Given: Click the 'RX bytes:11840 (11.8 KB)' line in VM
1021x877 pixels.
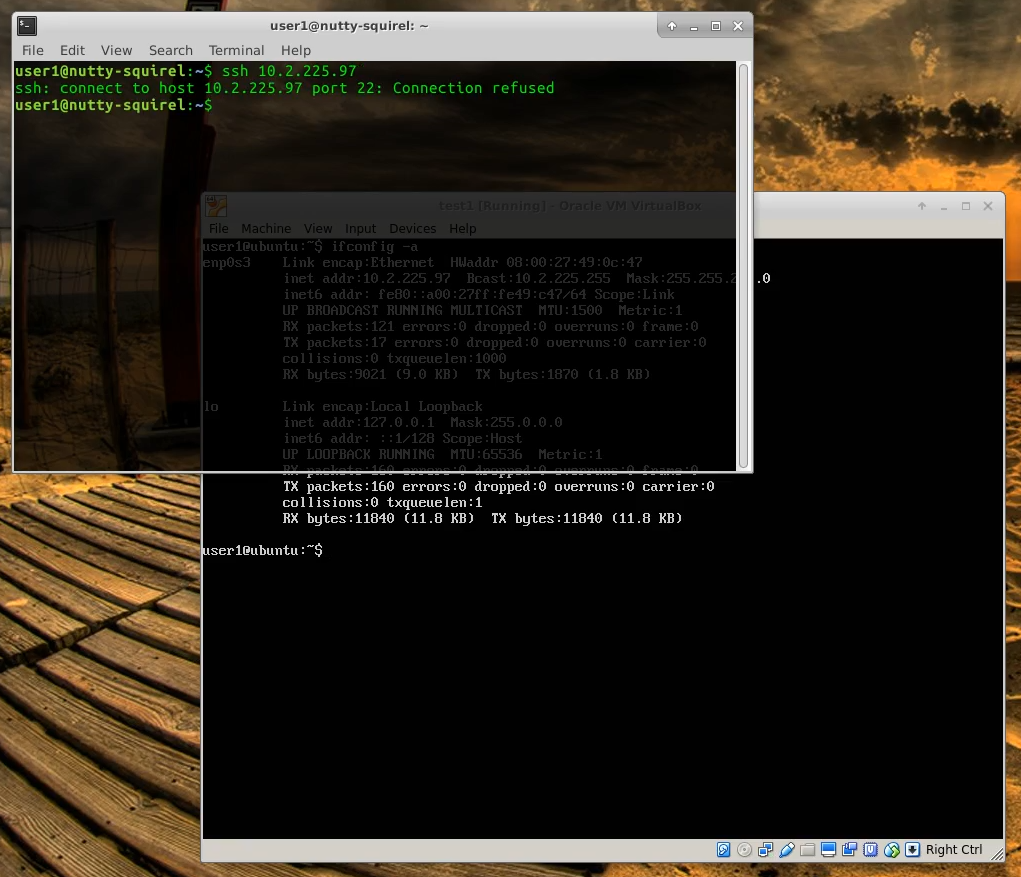Looking at the screenshot, I should tap(483, 518).
